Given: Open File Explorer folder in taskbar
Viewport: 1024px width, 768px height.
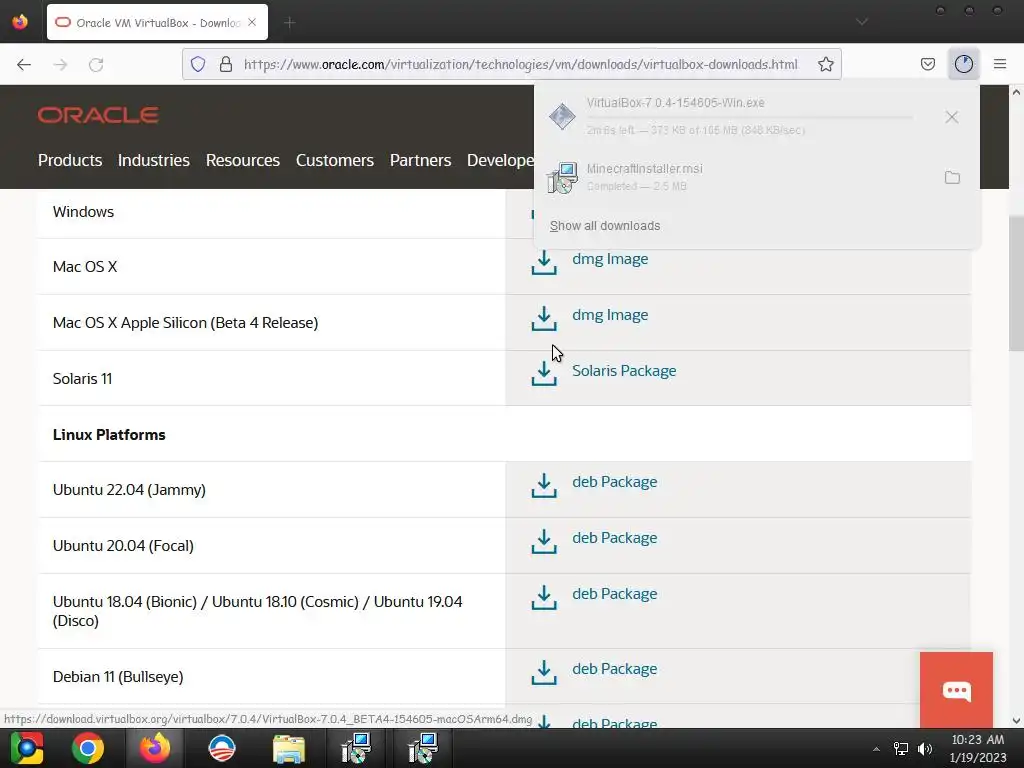Looking at the screenshot, I should (288, 748).
